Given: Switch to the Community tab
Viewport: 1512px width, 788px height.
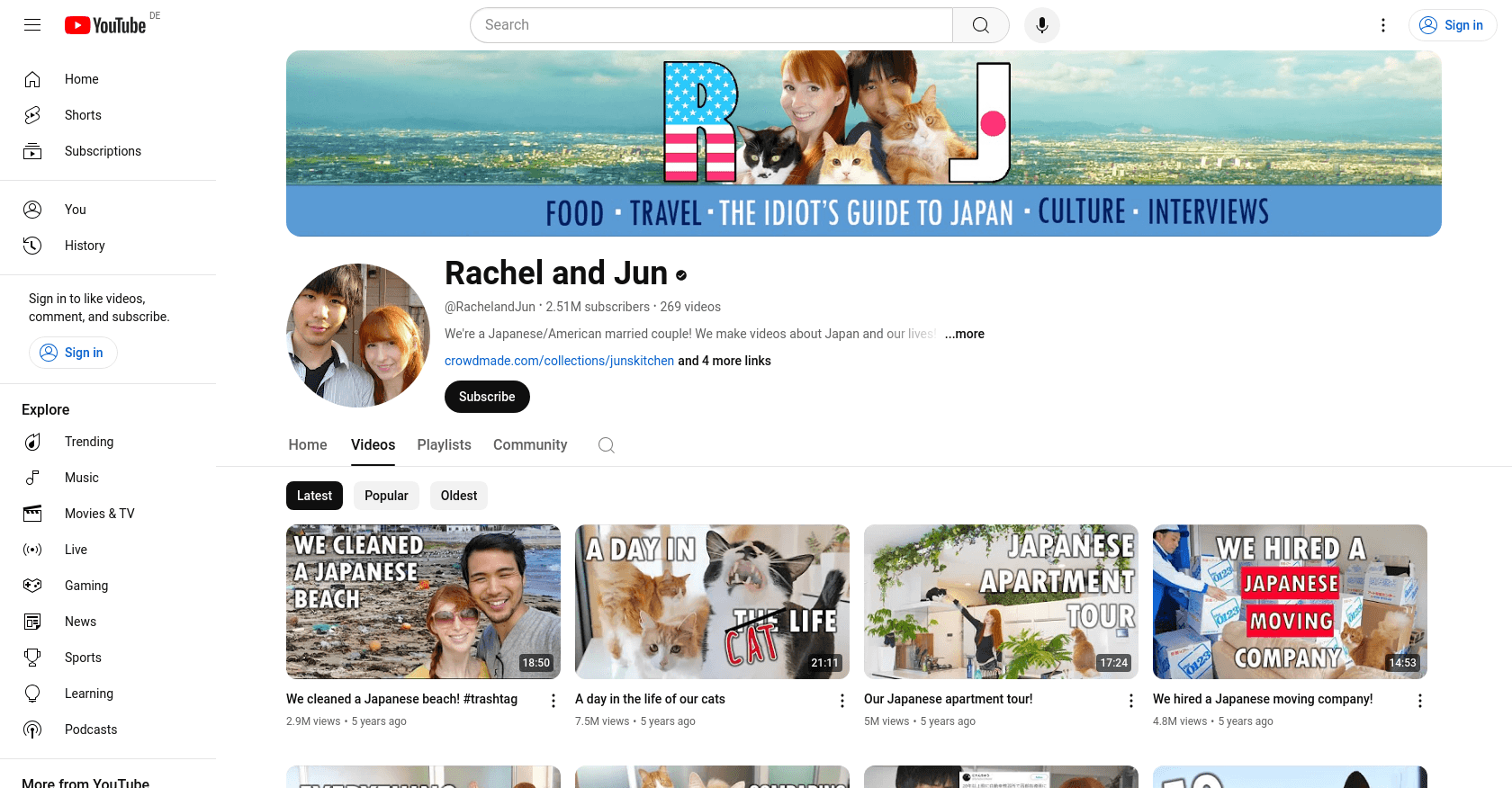Looking at the screenshot, I should coord(530,445).
